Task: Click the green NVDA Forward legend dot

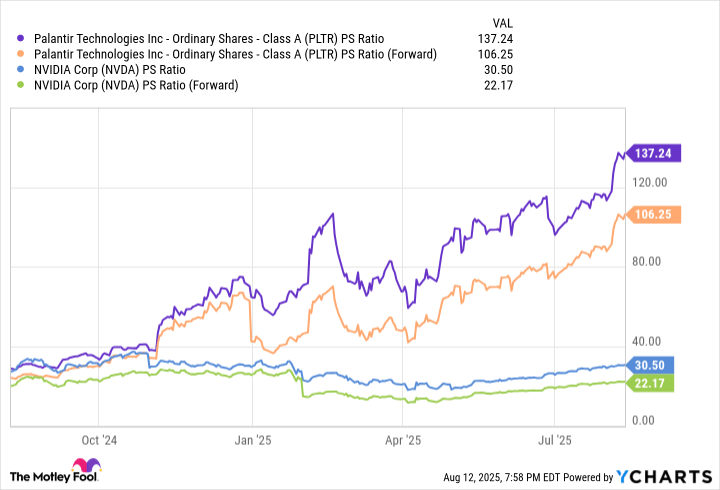Action: pos(22,85)
